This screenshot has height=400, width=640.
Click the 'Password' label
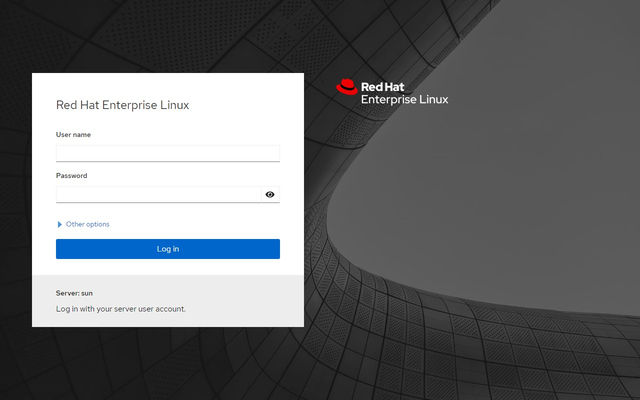pyautogui.click(x=71, y=176)
